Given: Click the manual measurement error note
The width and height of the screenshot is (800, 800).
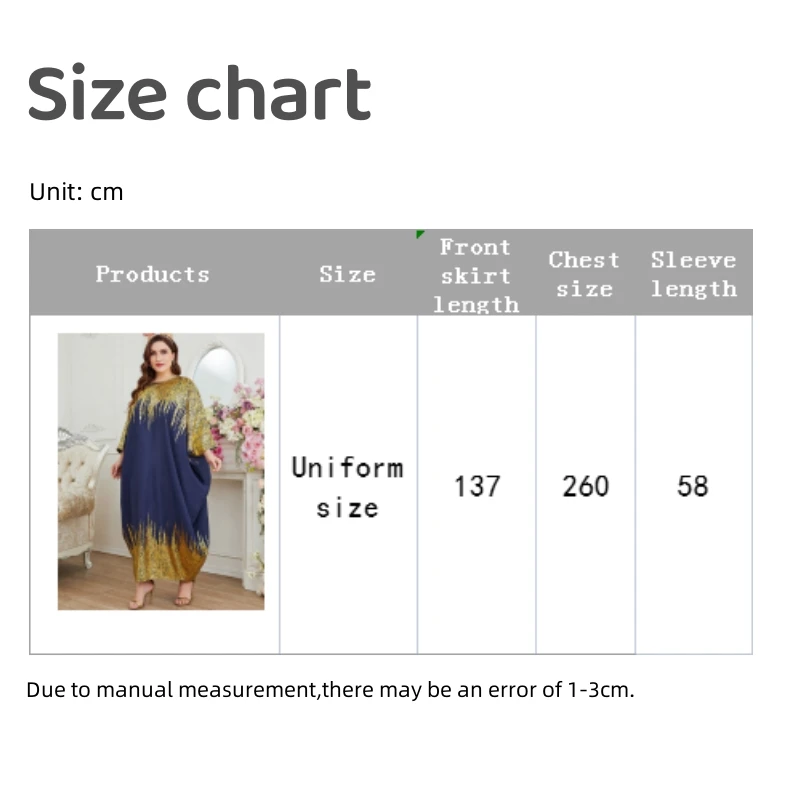Looking at the screenshot, I should [x=330, y=690].
